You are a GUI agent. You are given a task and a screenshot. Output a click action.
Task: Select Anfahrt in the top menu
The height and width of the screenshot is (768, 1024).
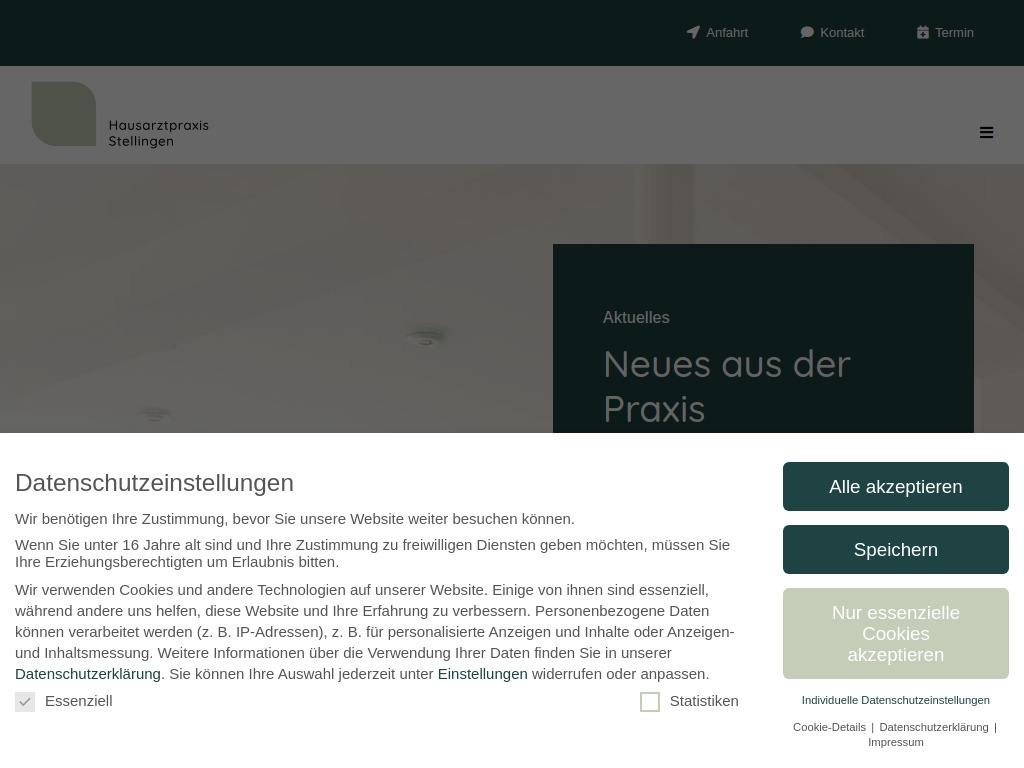(x=727, y=32)
